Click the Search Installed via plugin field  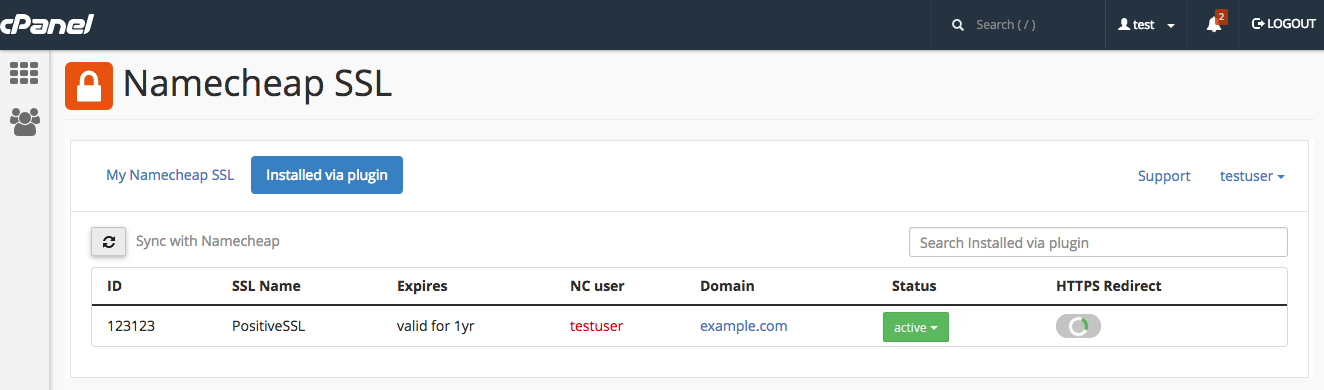[1098, 242]
